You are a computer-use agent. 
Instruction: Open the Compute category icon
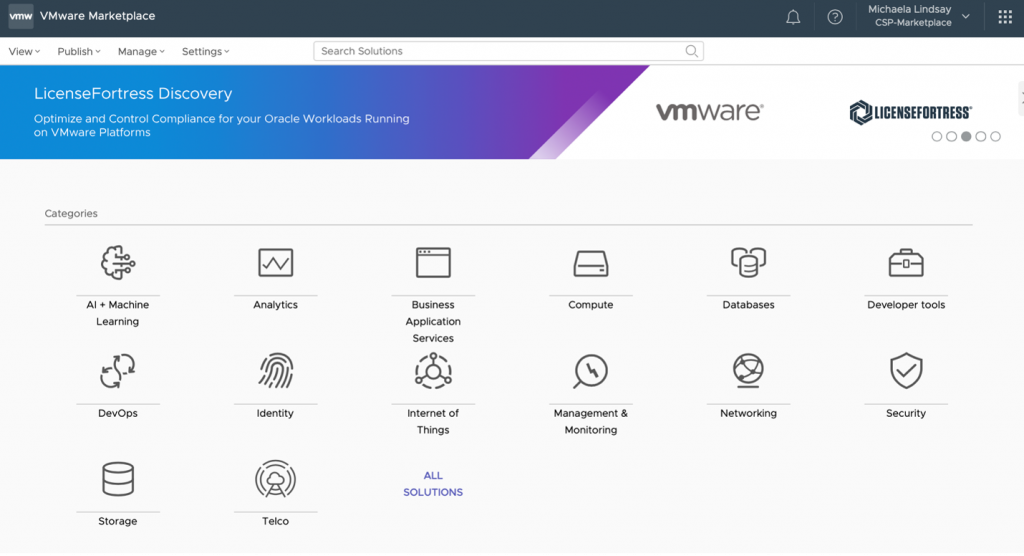pyautogui.click(x=591, y=264)
